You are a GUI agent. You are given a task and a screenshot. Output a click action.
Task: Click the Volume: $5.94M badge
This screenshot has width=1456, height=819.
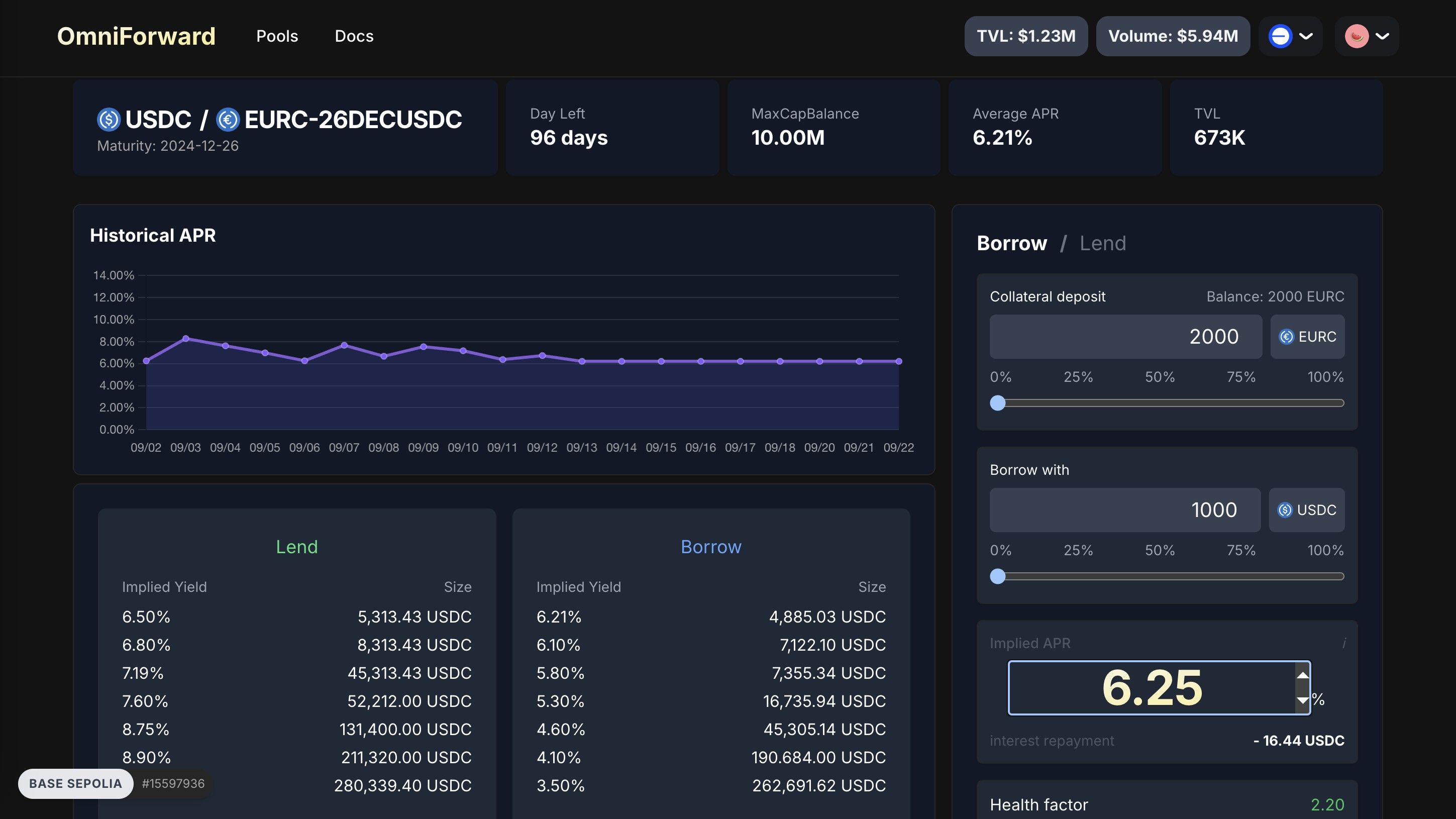(x=1173, y=36)
